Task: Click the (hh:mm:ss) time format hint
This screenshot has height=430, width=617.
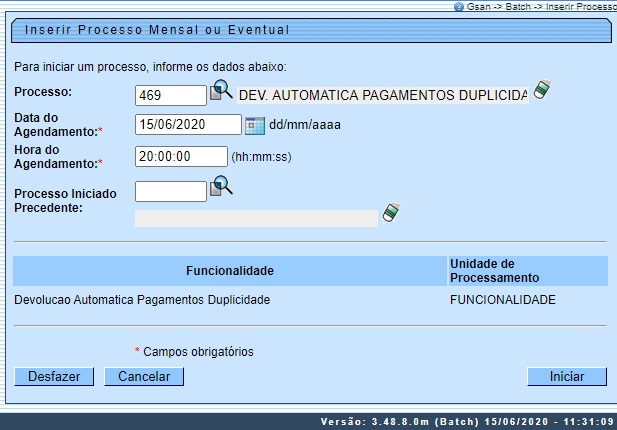Action: 261,157
